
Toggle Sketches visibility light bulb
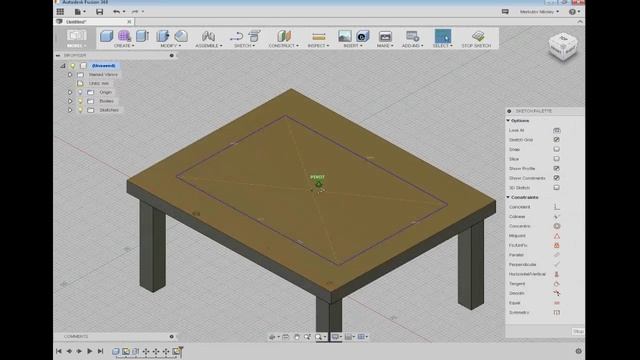point(80,110)
